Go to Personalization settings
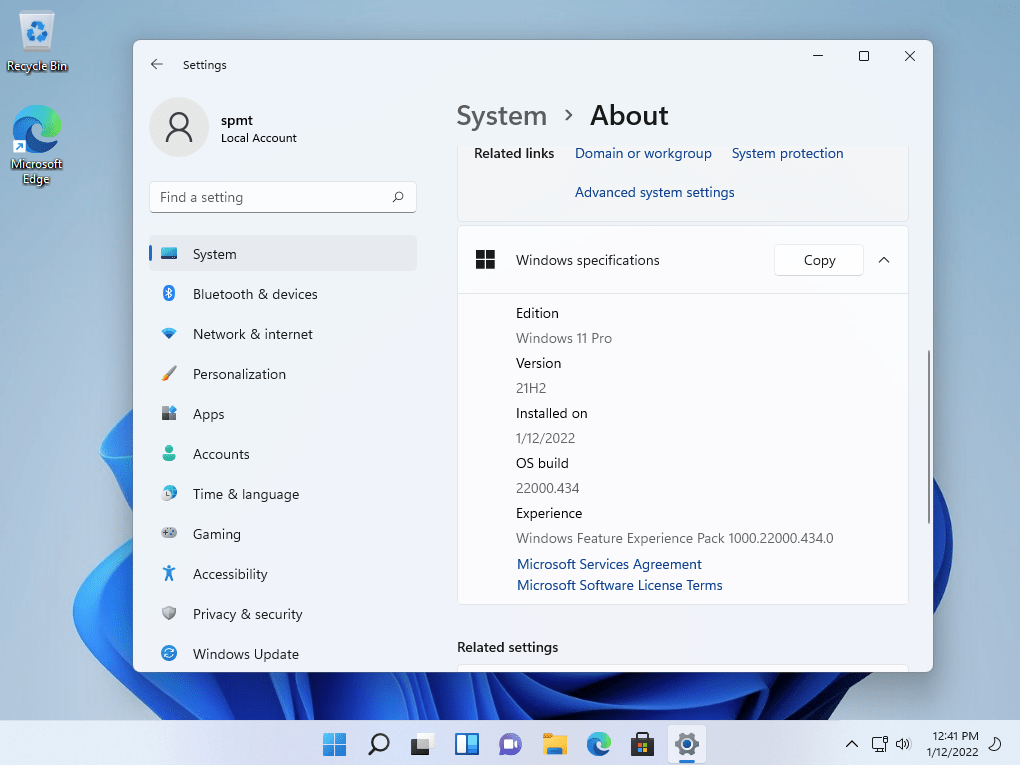Screen dimensions: 1020x765 pos(283,374)
